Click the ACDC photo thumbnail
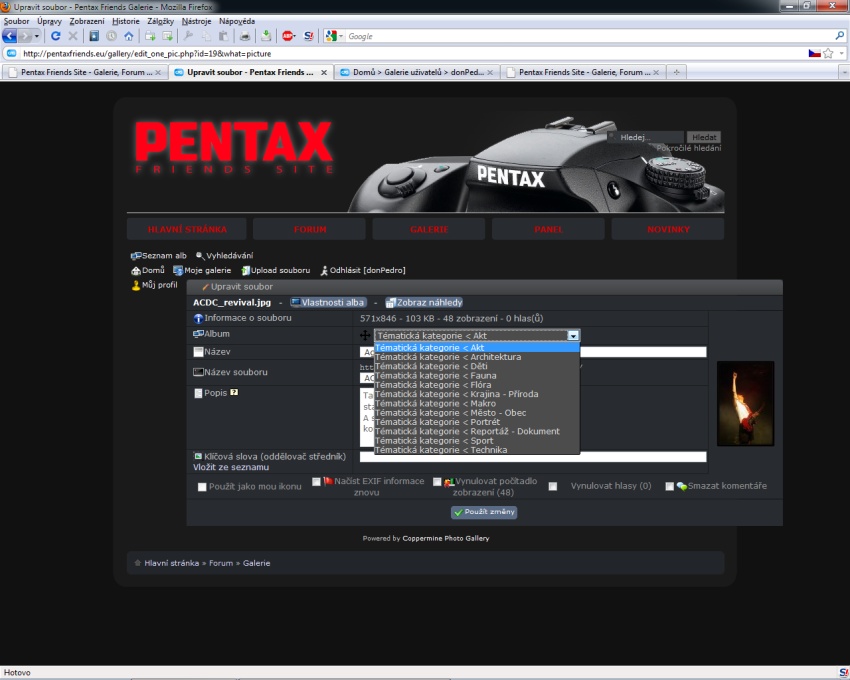Screen dimensions: 850x680 click(745, 403)
